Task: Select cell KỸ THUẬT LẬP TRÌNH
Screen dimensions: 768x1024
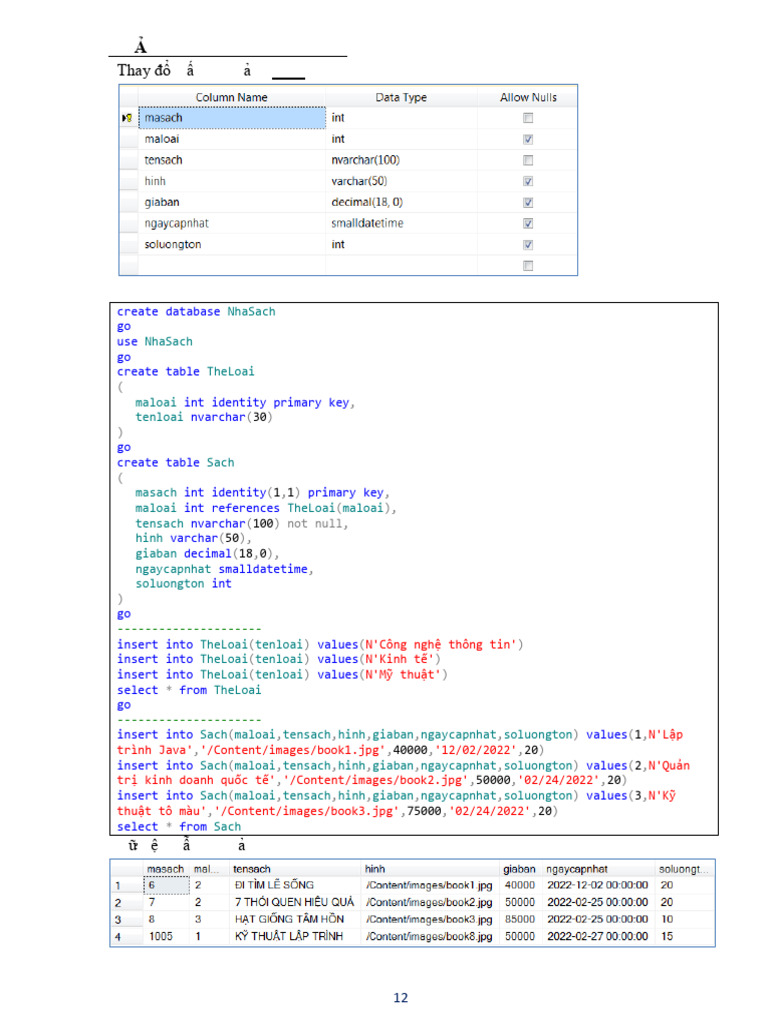Action: (296, 936)
